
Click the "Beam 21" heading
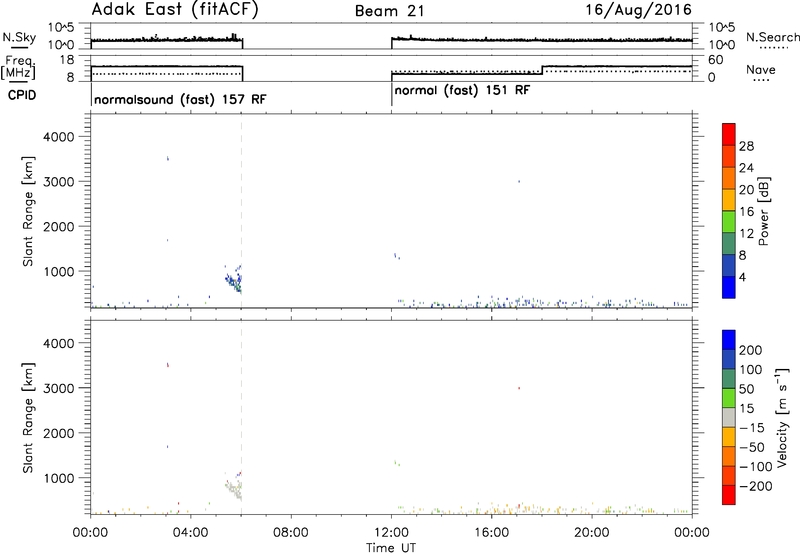click(x=390, y=11)
